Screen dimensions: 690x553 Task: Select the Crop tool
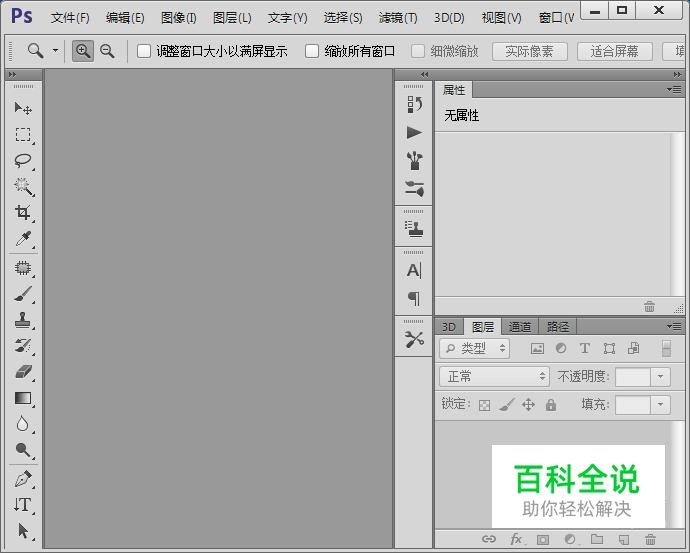point(23,212)
